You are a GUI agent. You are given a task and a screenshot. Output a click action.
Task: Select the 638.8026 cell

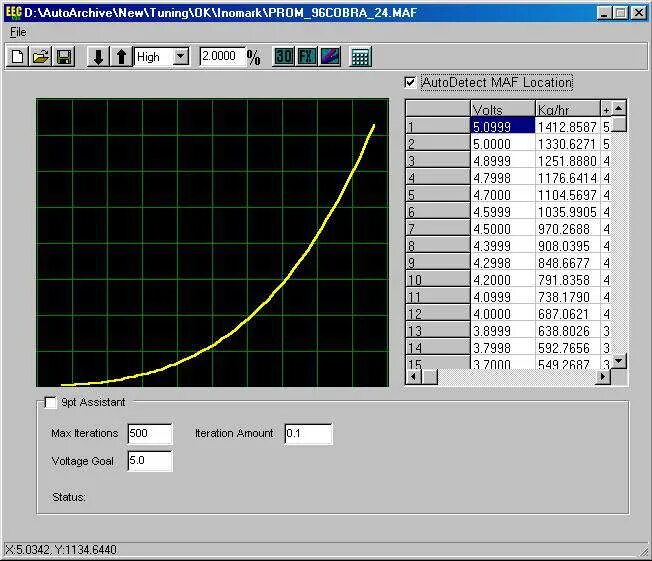pos(568,331)
